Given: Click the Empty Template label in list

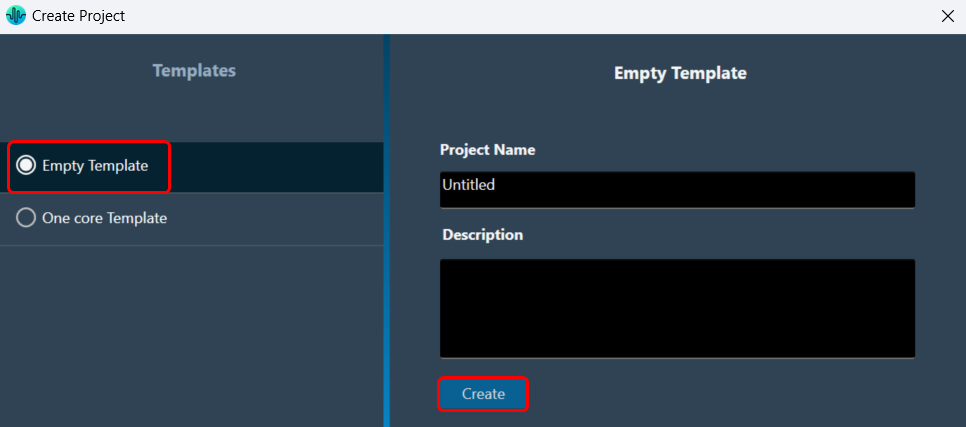Looking at the screenshot, I should pyautogui.click(x=95, y=166).
